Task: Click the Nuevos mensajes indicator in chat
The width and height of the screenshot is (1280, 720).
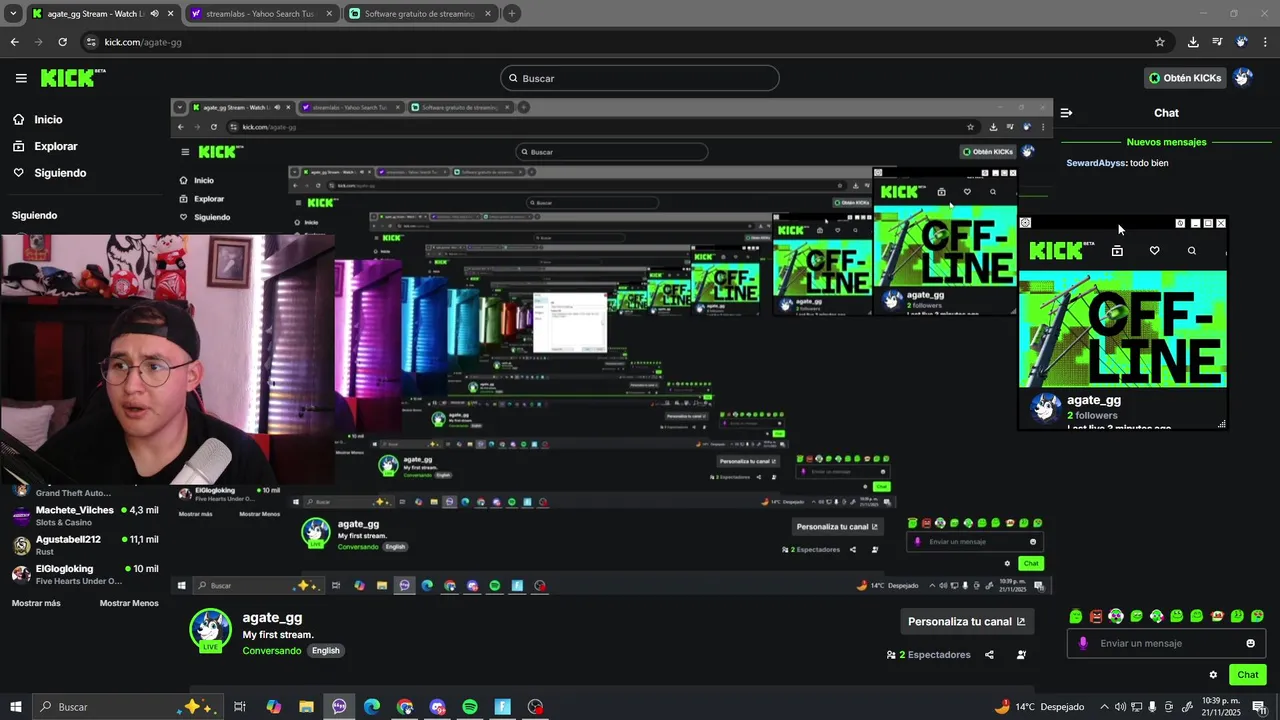Action: 1166,142
